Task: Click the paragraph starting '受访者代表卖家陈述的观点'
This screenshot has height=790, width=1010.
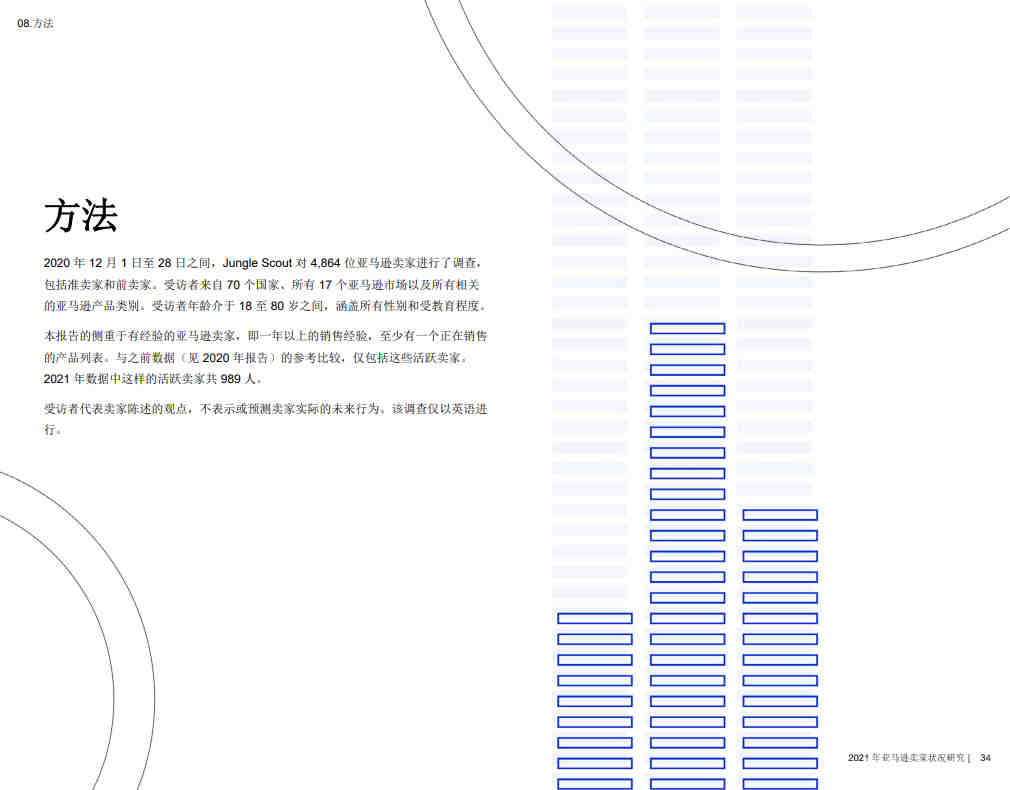Action: click(x=265, y=419)
